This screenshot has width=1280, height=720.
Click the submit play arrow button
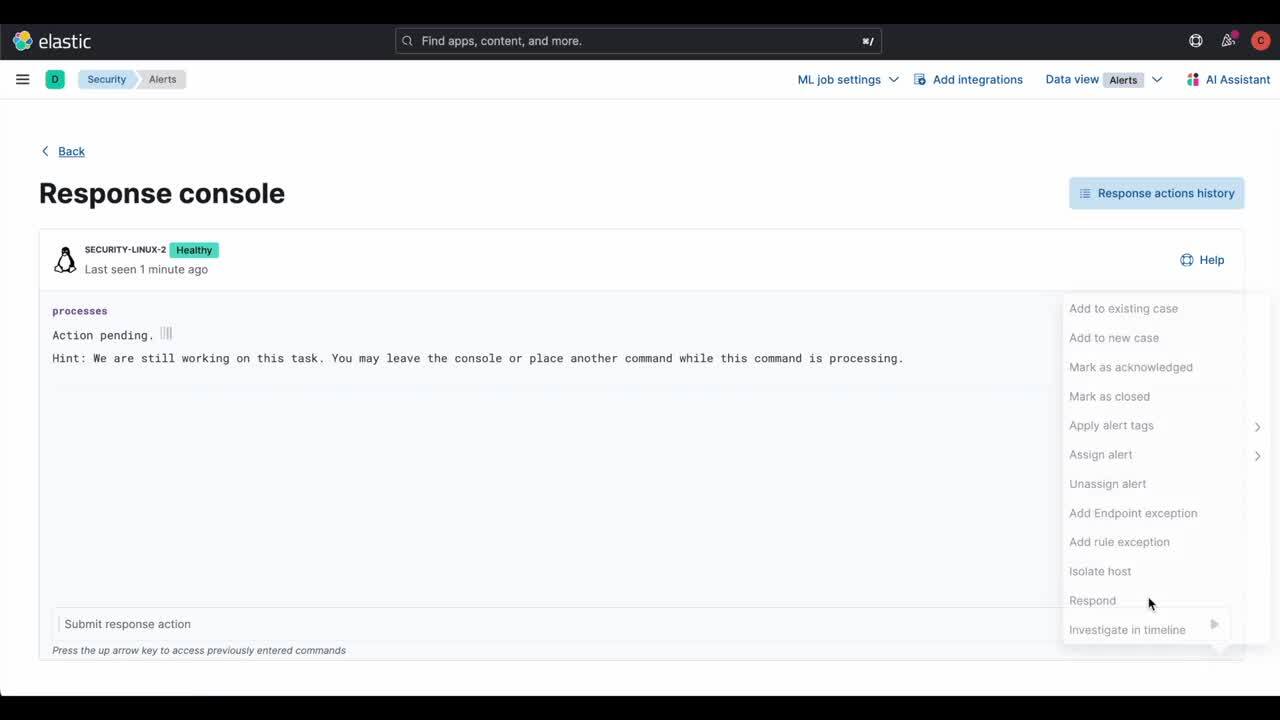coord(1214,624)
